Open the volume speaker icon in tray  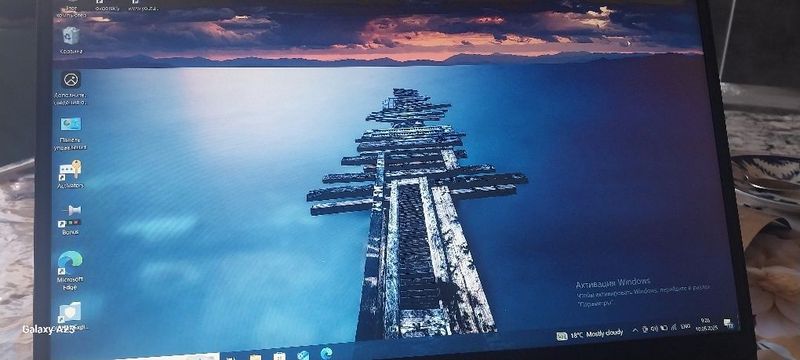(655, 329)
